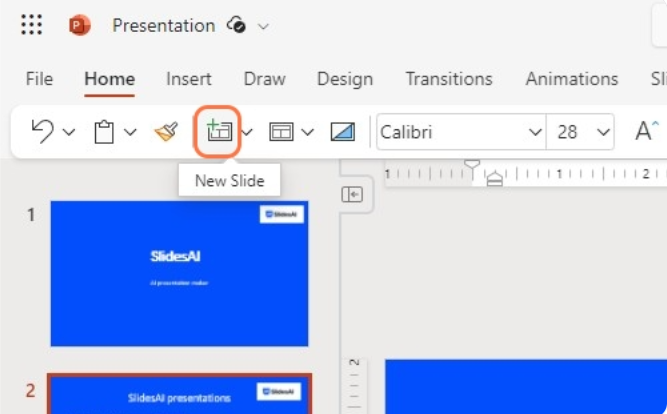Click the Presentation file name
The width and height of the screenshot is (667, 414).
(x=163, y=26)
